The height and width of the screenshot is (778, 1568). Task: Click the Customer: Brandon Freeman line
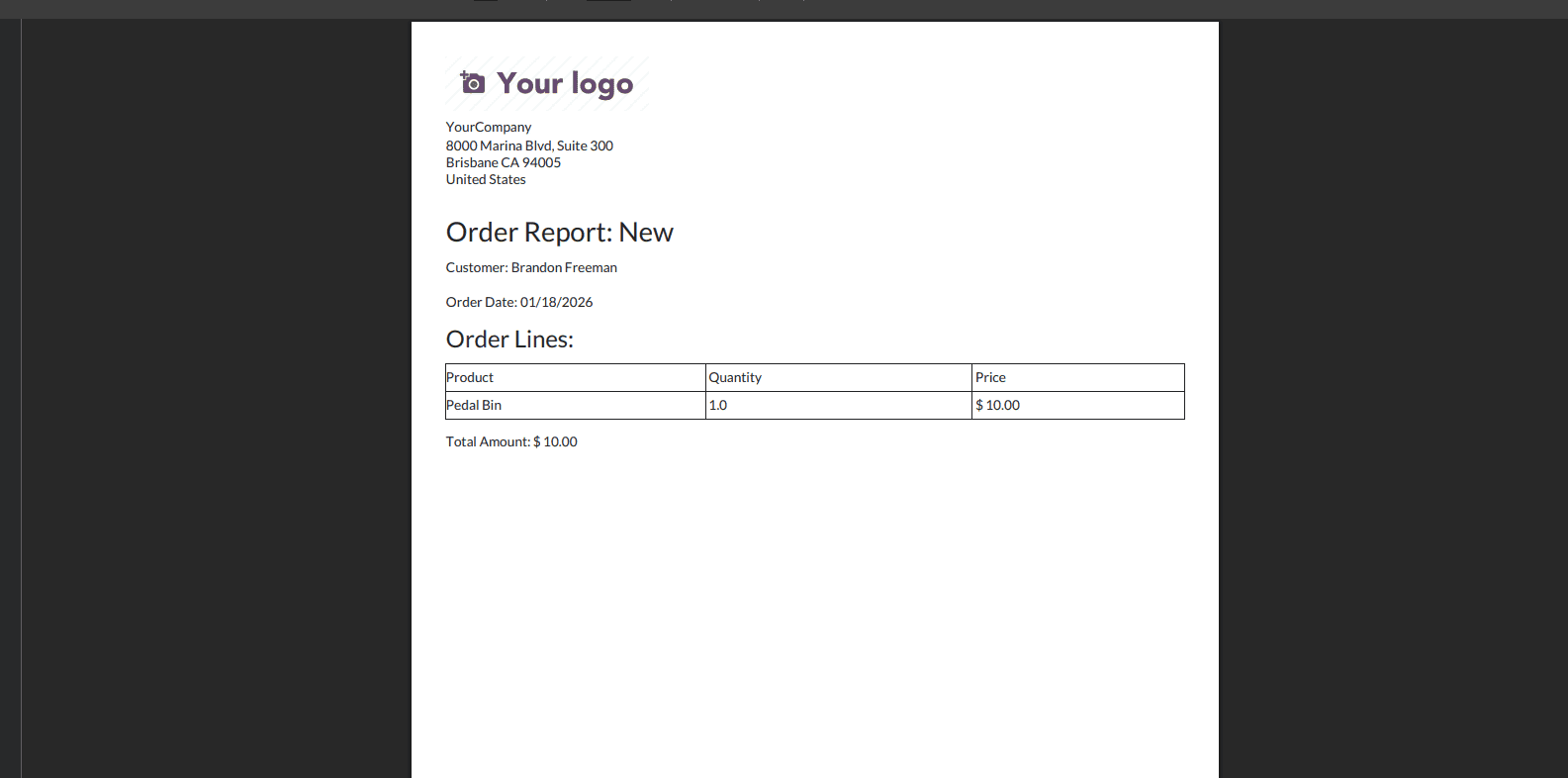tap(531, 267)
